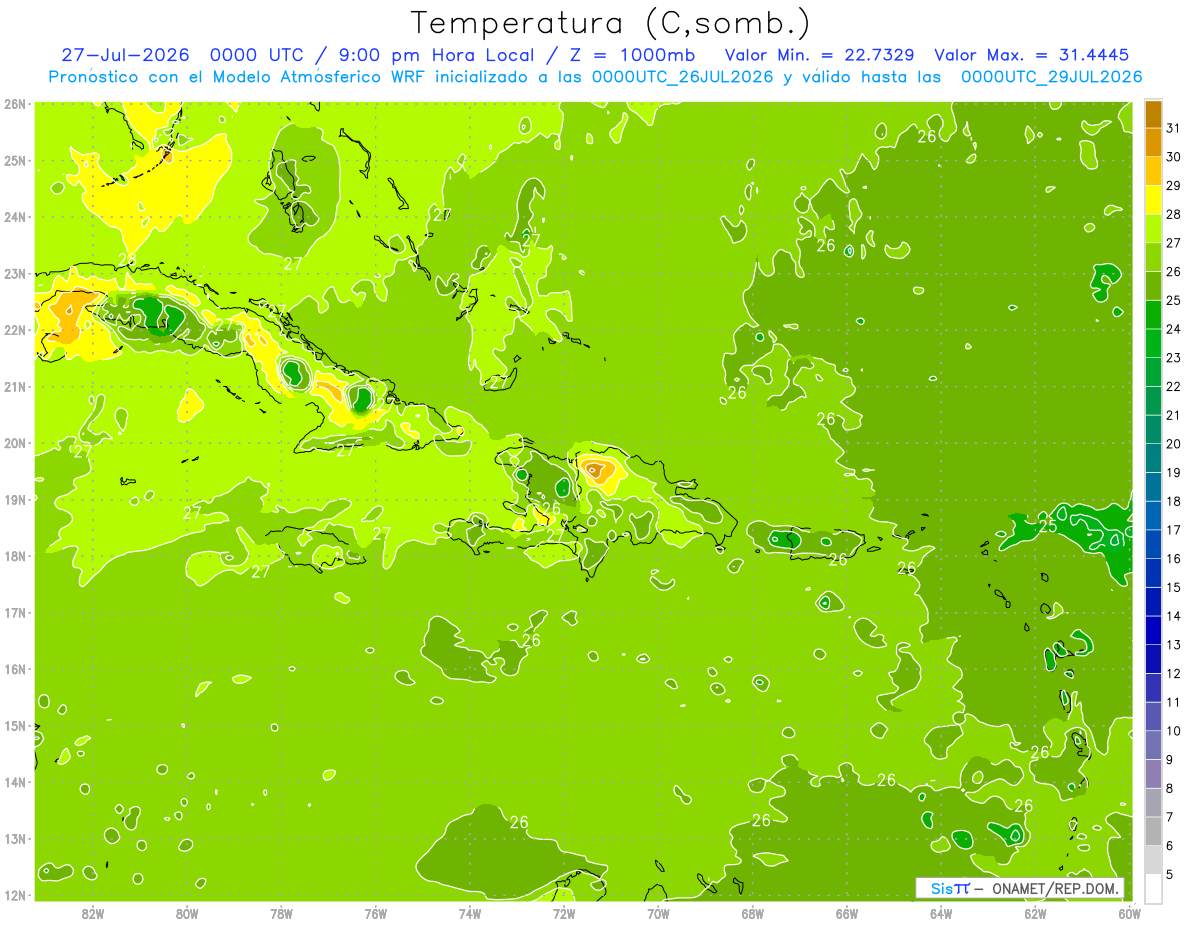Click the yellow colorbar segment between 28 and 29
This screenshot has width=1200, height=927.
[x=1153, y=202]
